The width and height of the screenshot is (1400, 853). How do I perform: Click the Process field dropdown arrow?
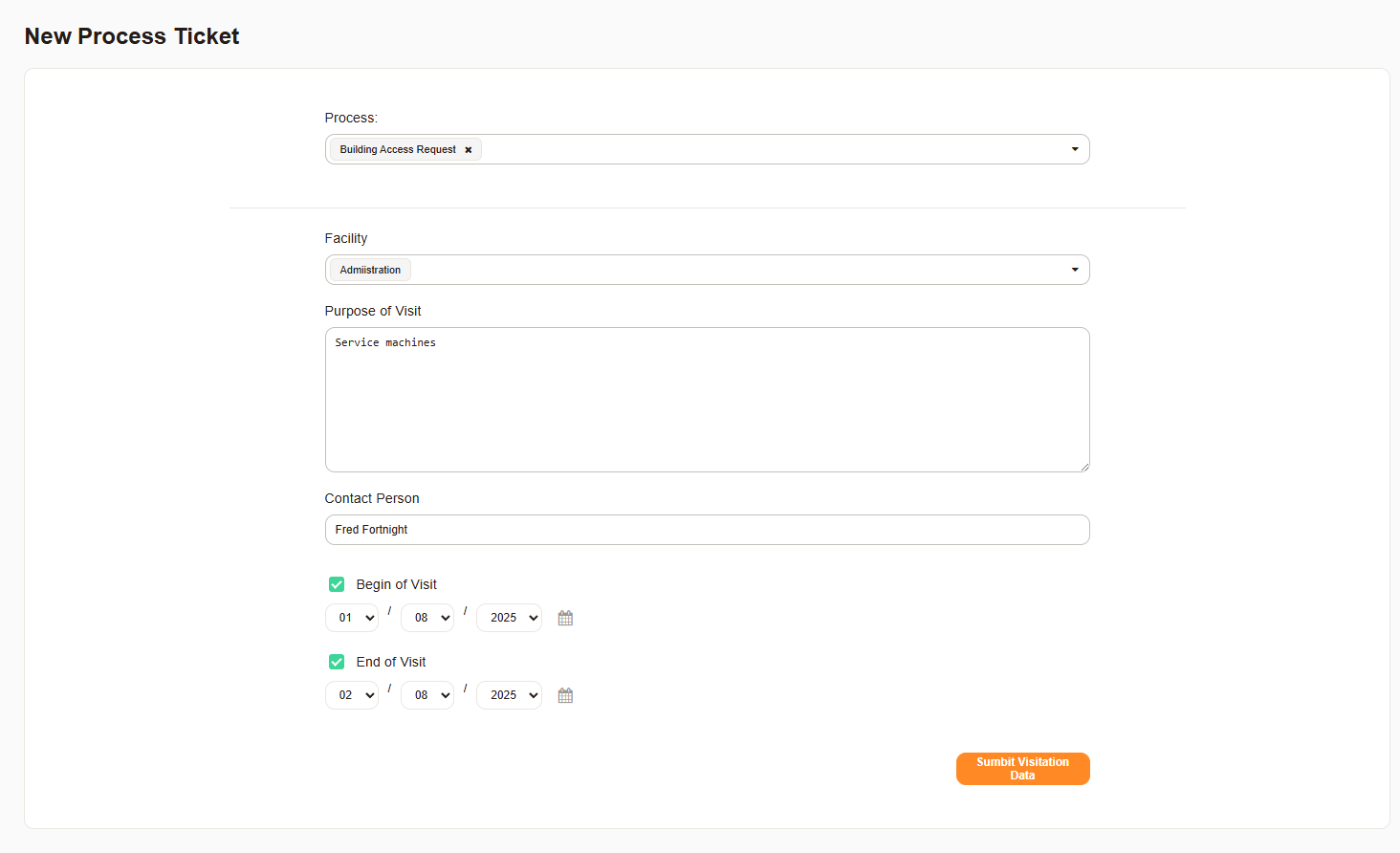[x=1075, y=149]
